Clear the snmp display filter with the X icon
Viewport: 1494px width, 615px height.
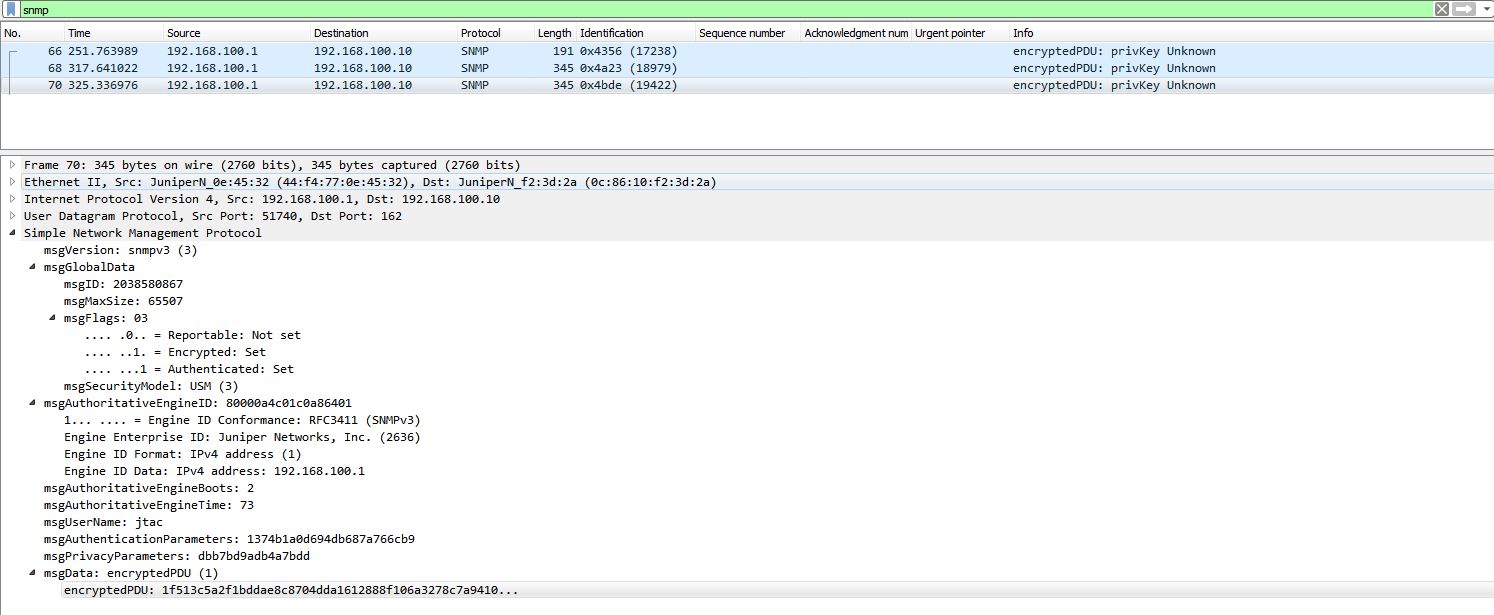1441,9
